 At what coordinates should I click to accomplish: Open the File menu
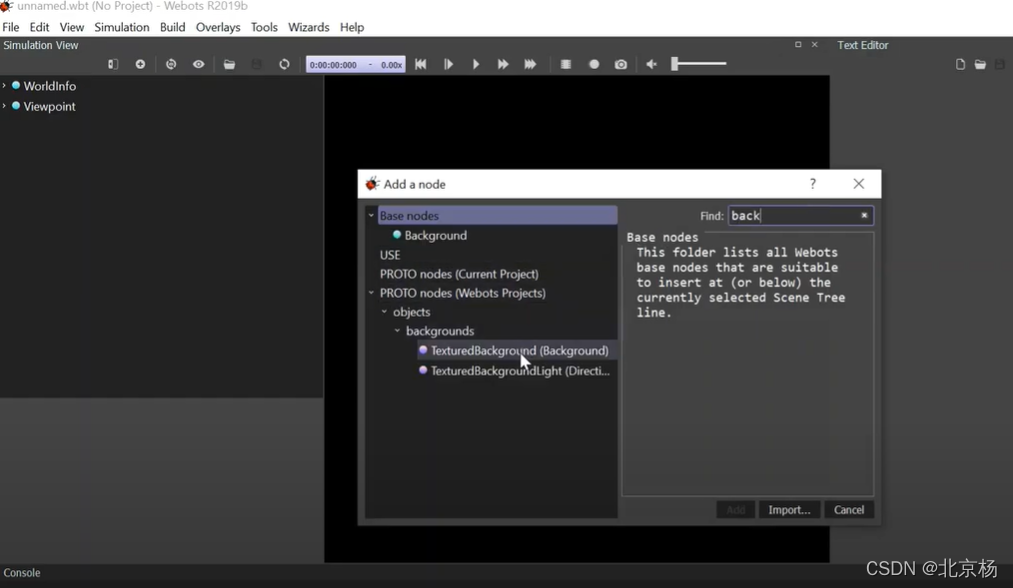tap(10, 27)
